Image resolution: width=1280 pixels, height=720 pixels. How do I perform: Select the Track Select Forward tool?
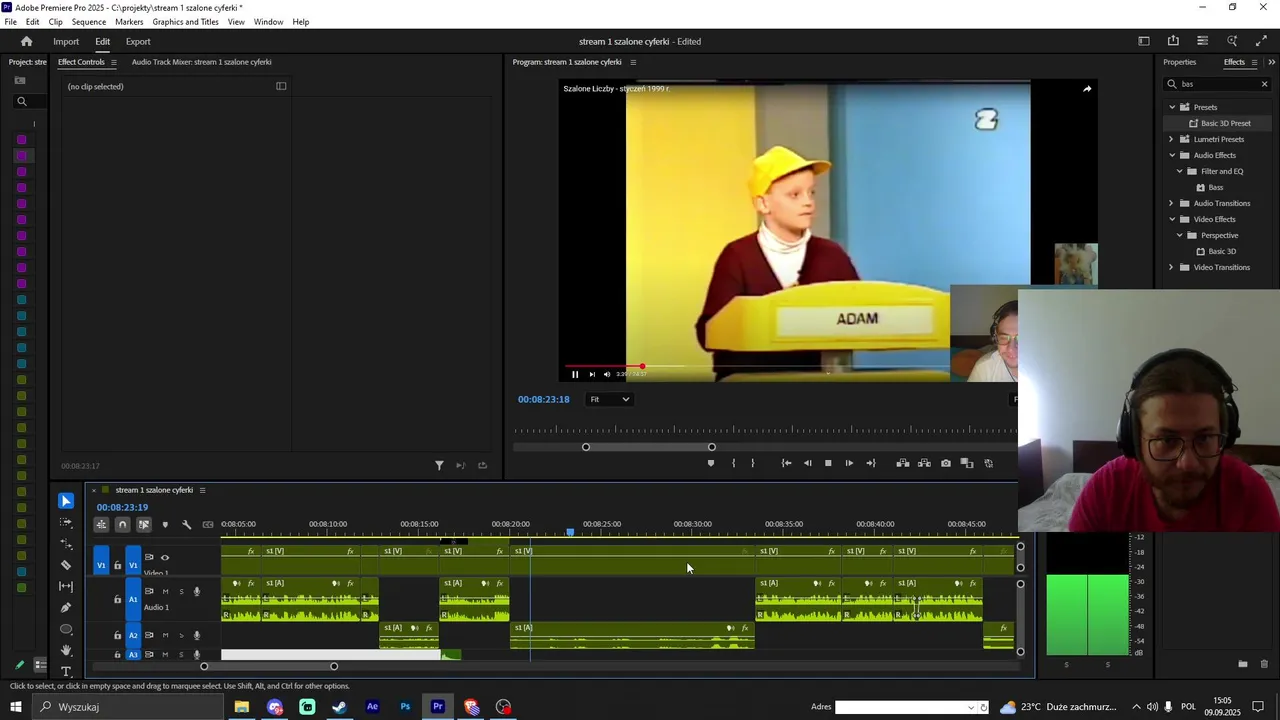click(x=66, y=522)
